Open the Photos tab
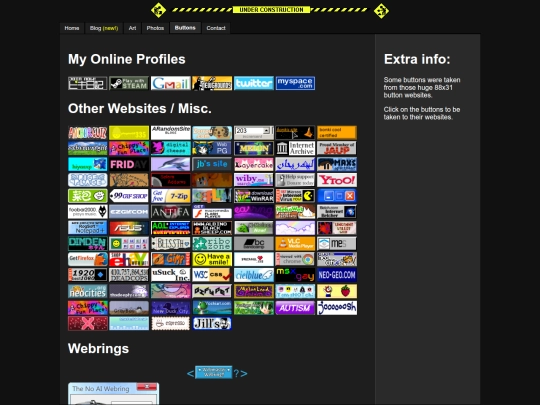 (155, 28)
